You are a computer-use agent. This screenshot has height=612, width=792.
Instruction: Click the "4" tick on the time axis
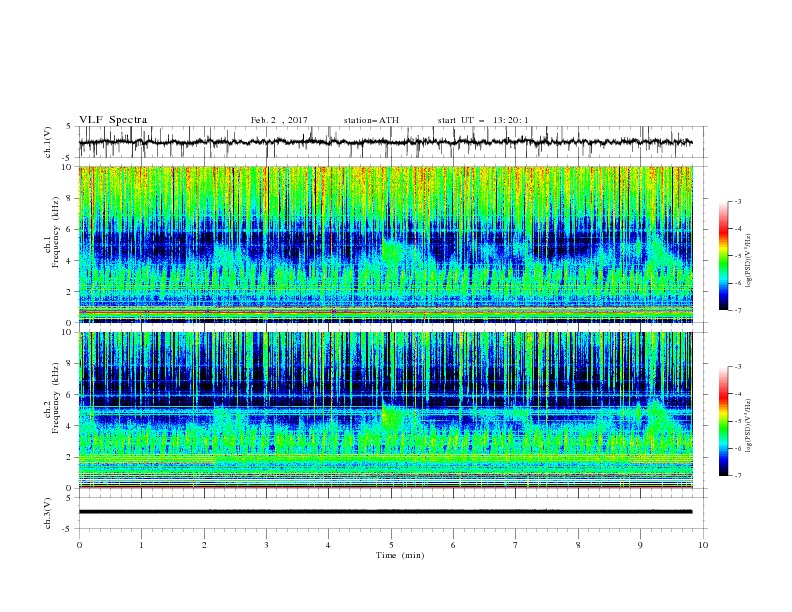[328, 545]
